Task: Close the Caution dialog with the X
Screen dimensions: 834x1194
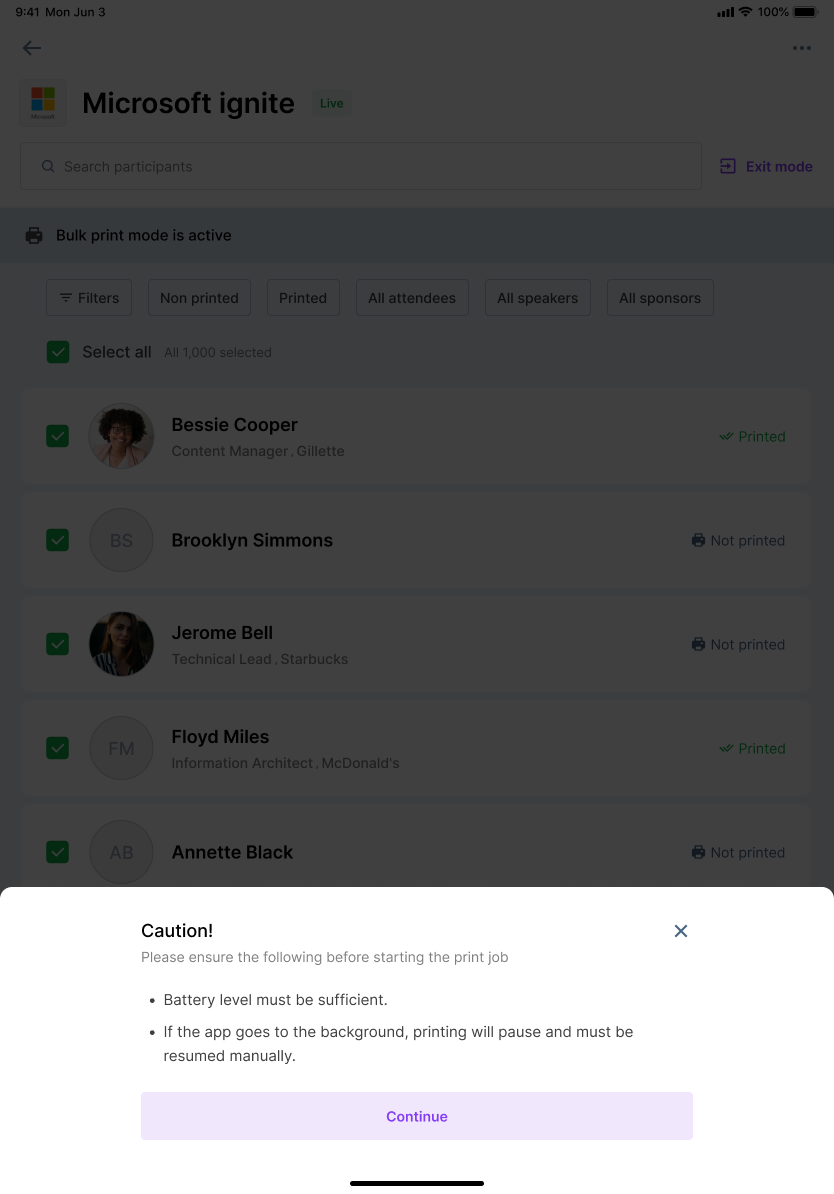Action: coord(681,931)
